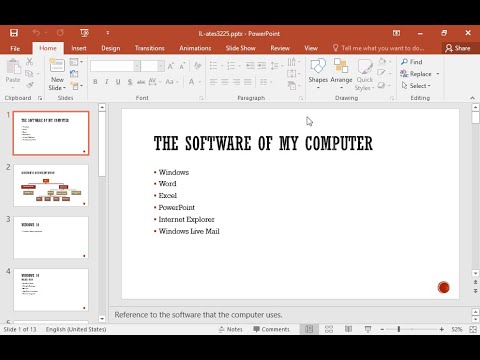Toggle Text Shadow formatting
This screenshot has width=480, height=360.
point(130,82)
